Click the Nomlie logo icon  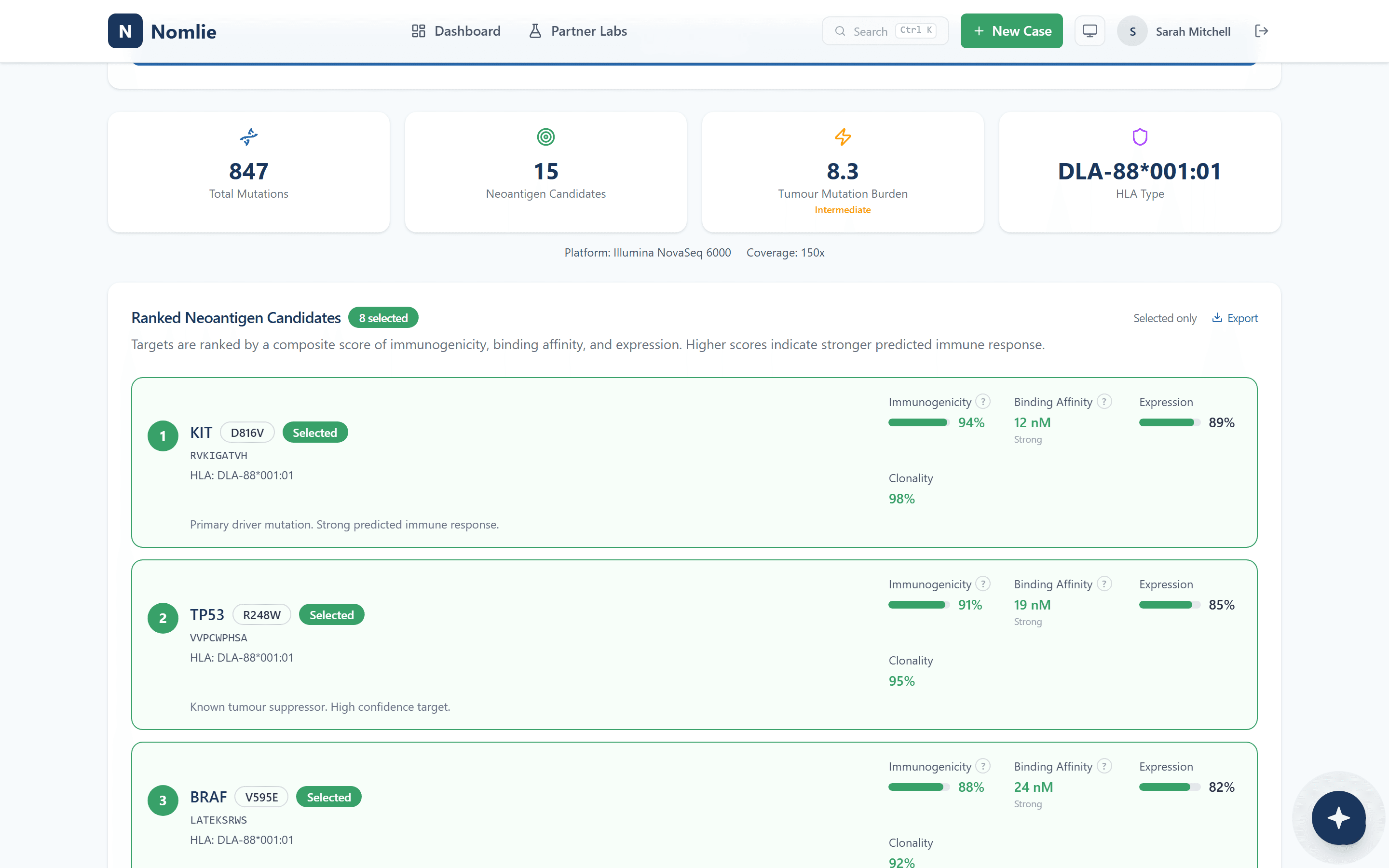125,31
